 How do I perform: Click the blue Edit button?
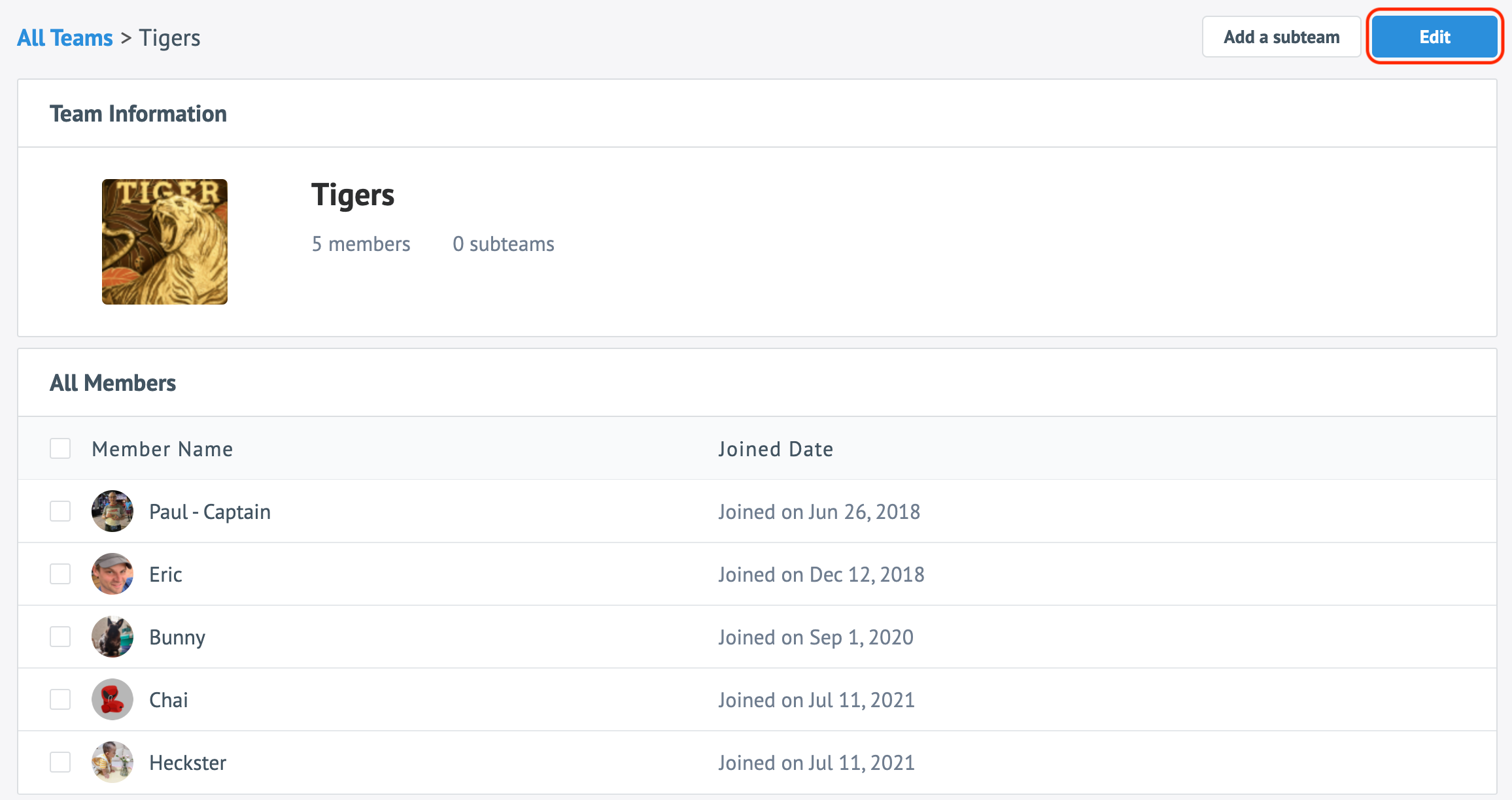point(1434,37)
